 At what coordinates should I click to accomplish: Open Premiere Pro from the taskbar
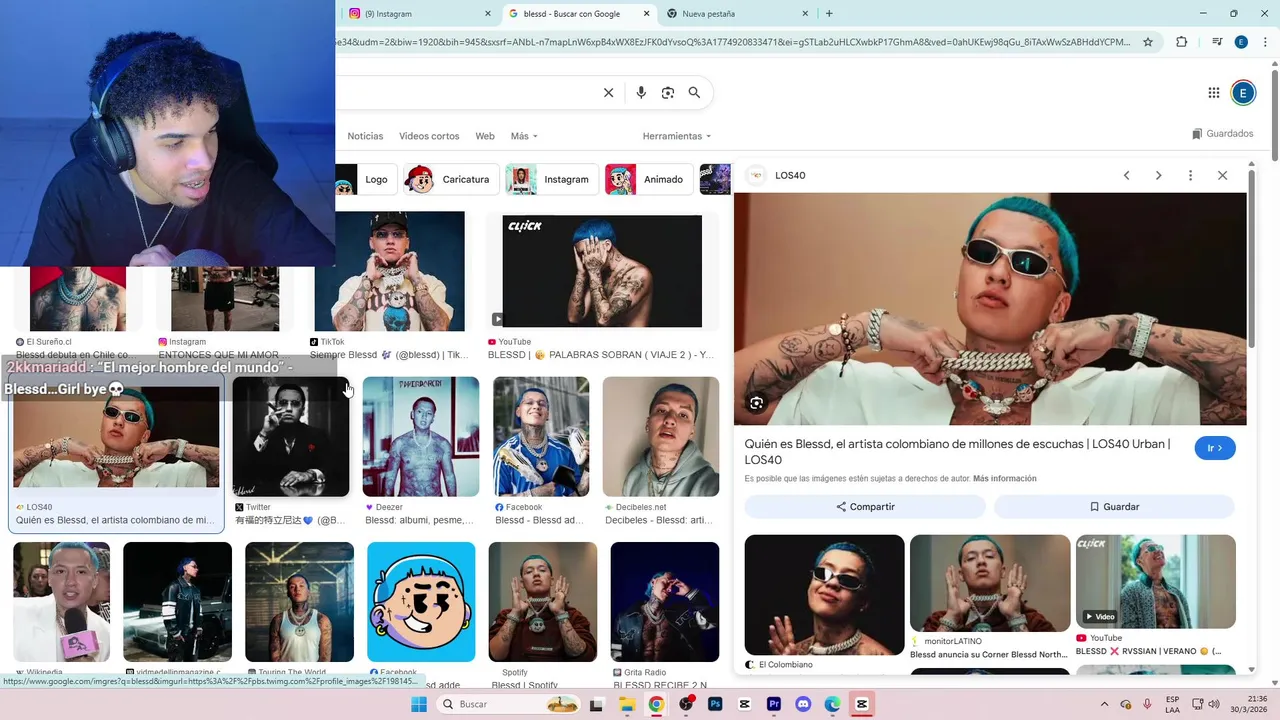point(774,704)
